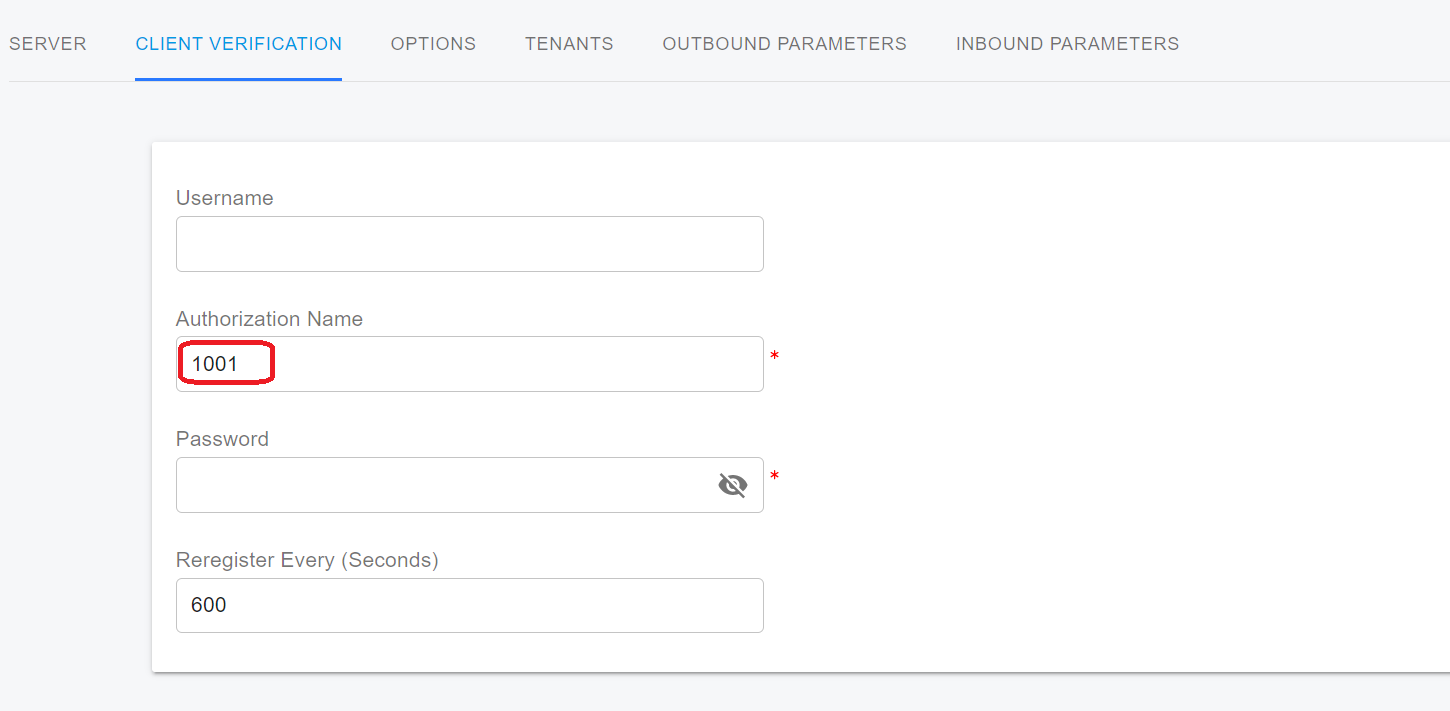Go to the TENANTS tab
Screen dimensions: 1450x711
(x=569, y=44)
